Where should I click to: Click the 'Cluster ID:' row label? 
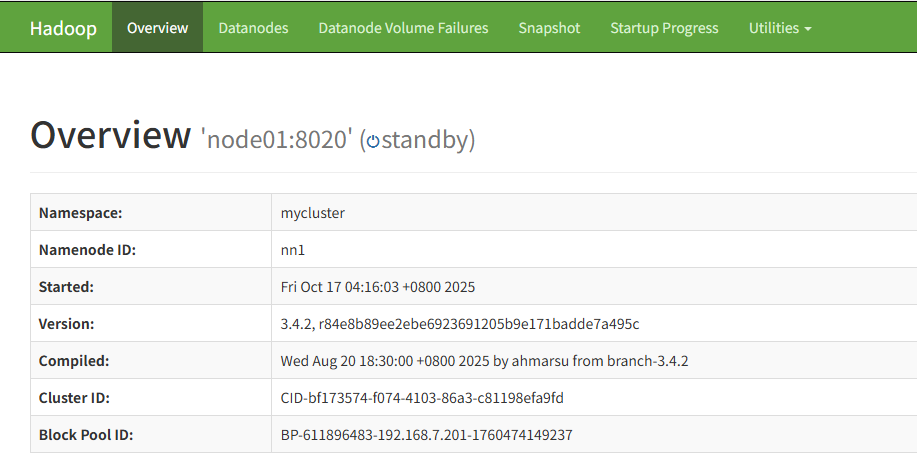74,398
